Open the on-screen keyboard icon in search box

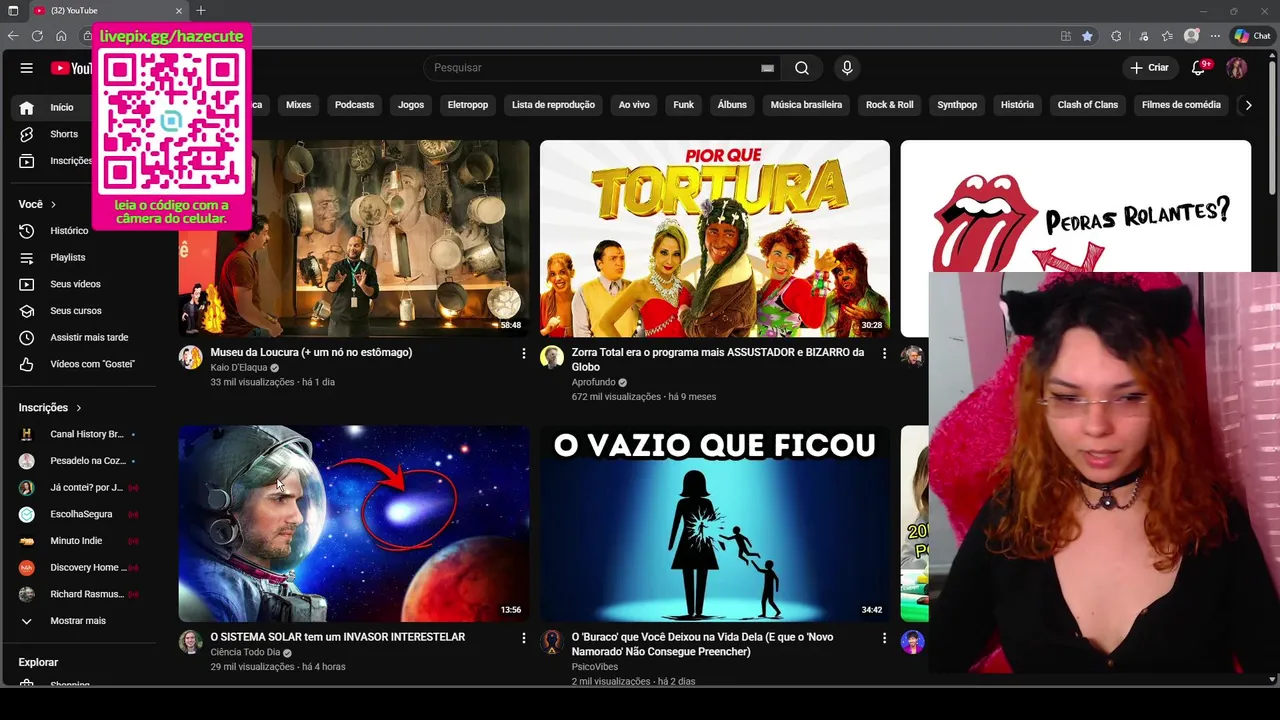(767, 68)
